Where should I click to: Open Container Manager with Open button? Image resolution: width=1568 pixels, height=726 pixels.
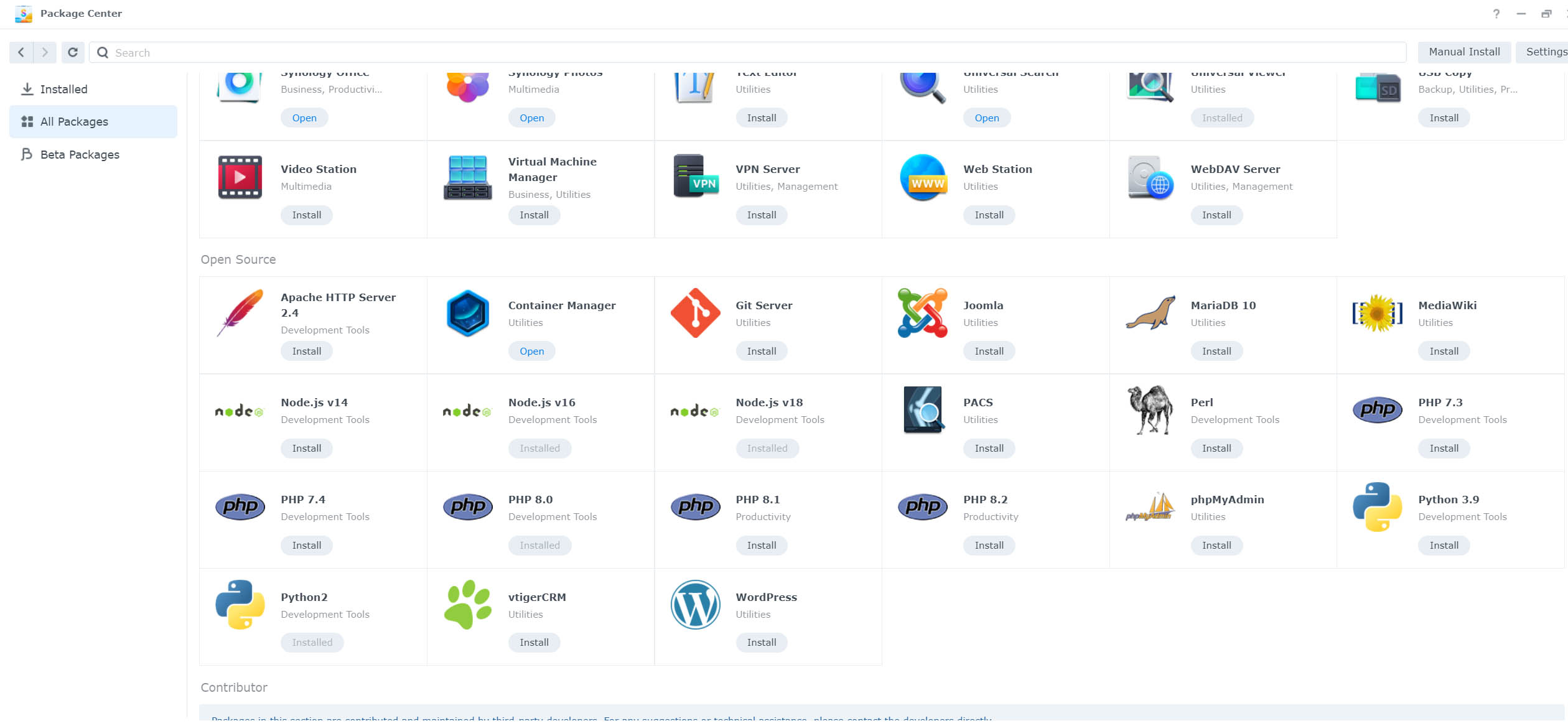[532, 351]
